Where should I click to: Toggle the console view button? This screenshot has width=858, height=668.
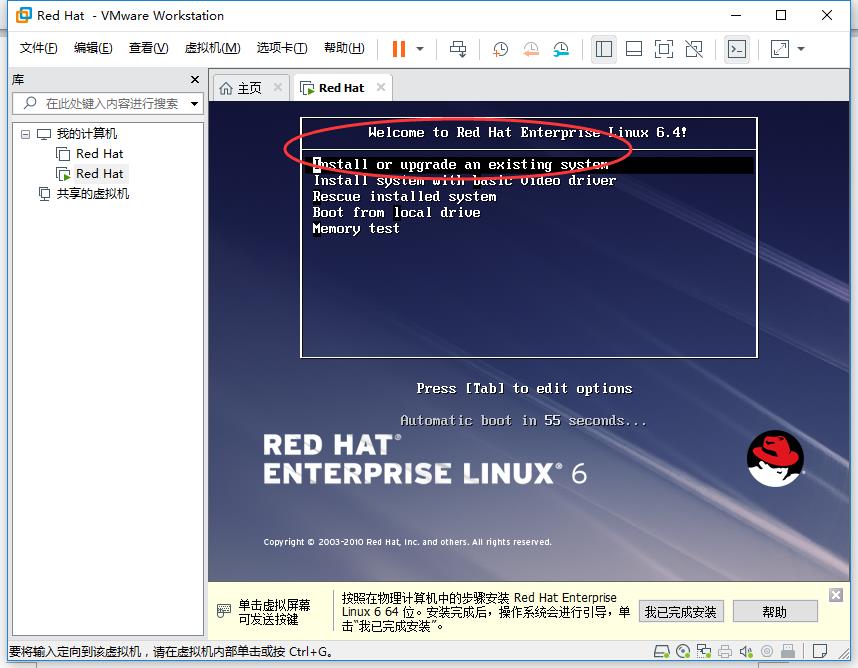pyautogui.click(x=737, y=49)
